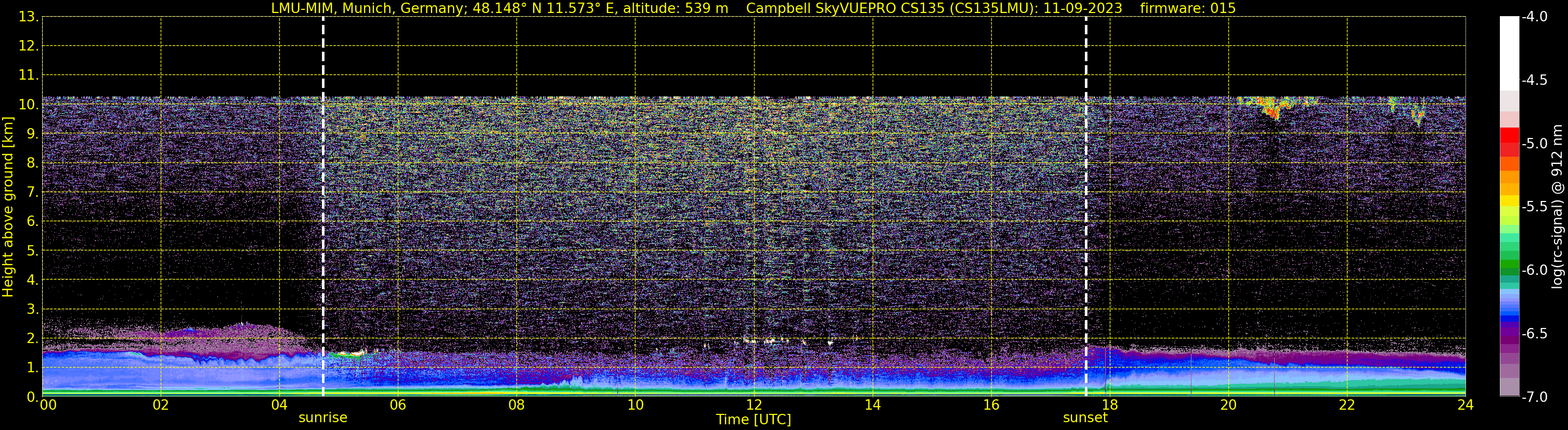Click the x-axis tick label '18'

point(1110,405)
